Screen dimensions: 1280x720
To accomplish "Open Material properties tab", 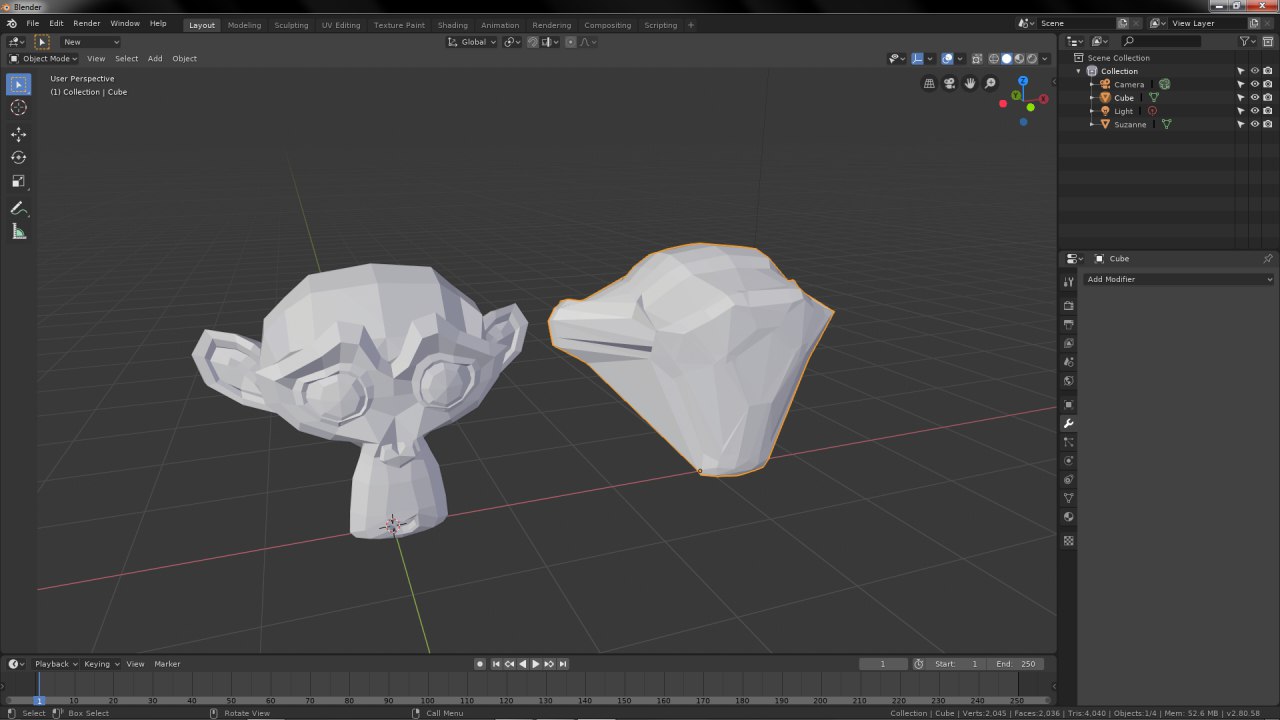I will [x=1068, y=517].
